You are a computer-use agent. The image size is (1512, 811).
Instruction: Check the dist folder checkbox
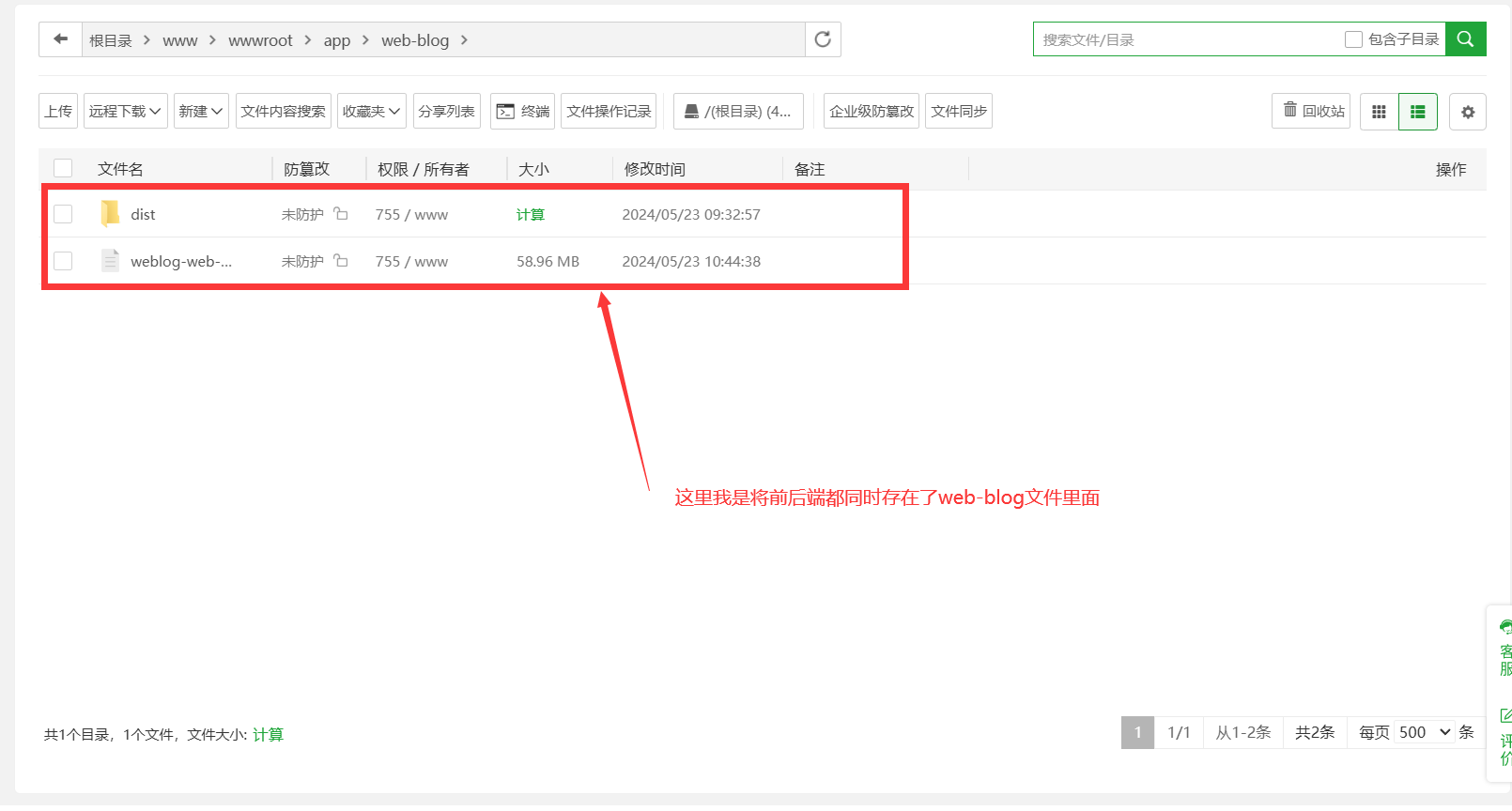[63, 214]
